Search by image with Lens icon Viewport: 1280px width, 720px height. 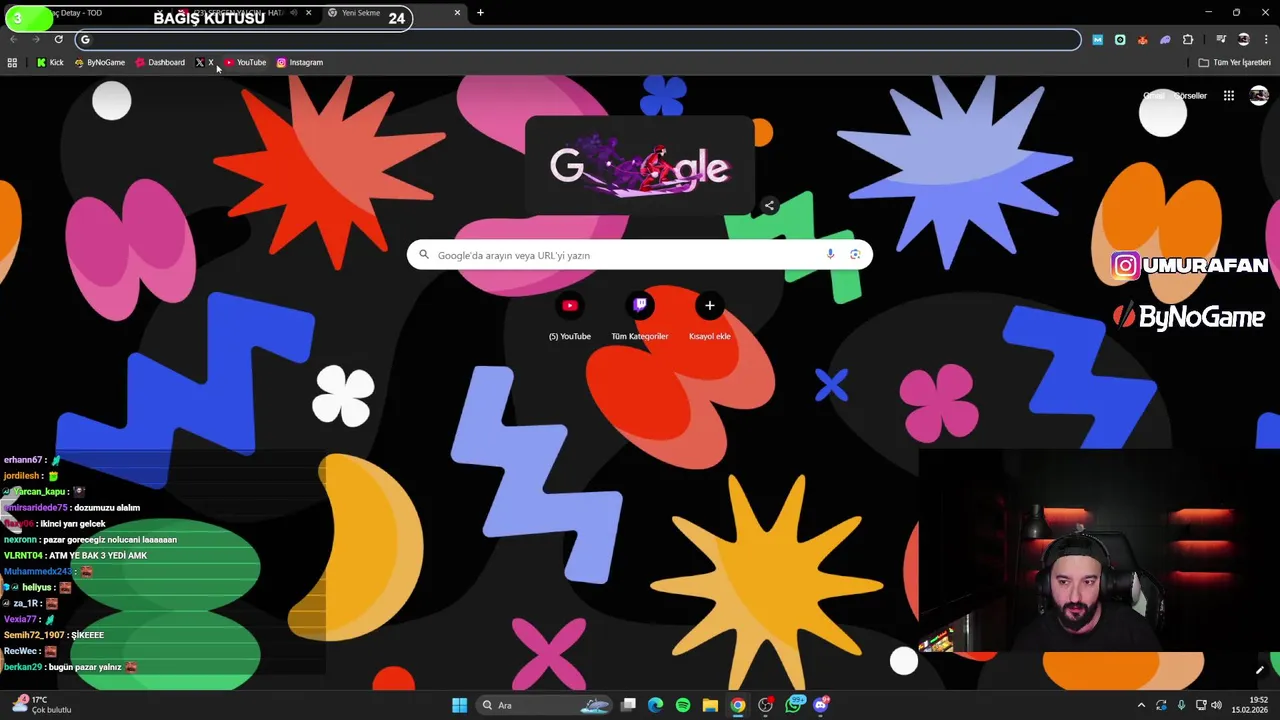pyautogui.click(x=855, y=255)
